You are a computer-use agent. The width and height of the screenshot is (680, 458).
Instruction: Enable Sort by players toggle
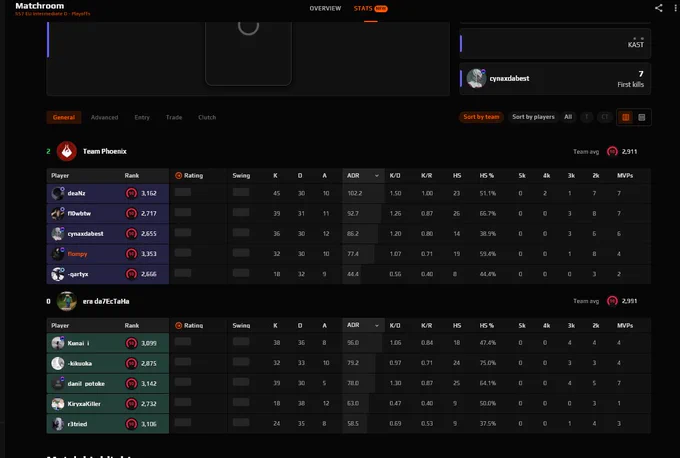(x=533, y=117)
